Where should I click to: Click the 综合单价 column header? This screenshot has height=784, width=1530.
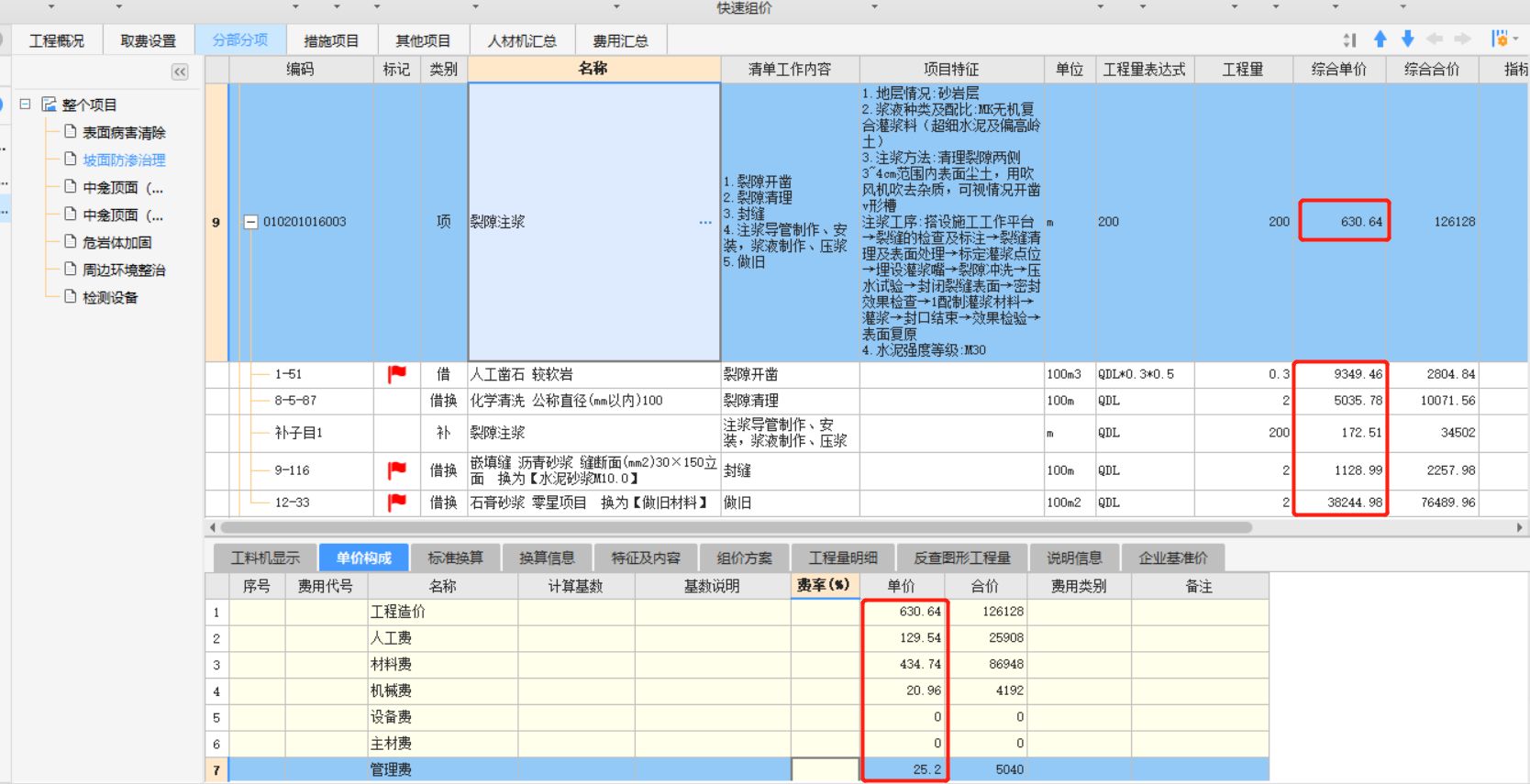click(x=1339, y=69)
